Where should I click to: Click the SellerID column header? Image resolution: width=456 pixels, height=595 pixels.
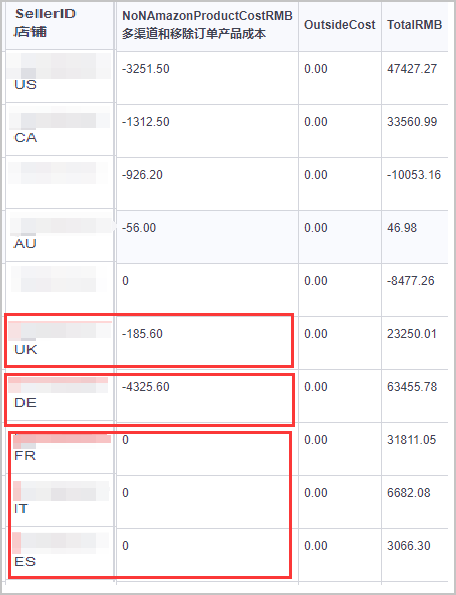click(x=59, y=25)
